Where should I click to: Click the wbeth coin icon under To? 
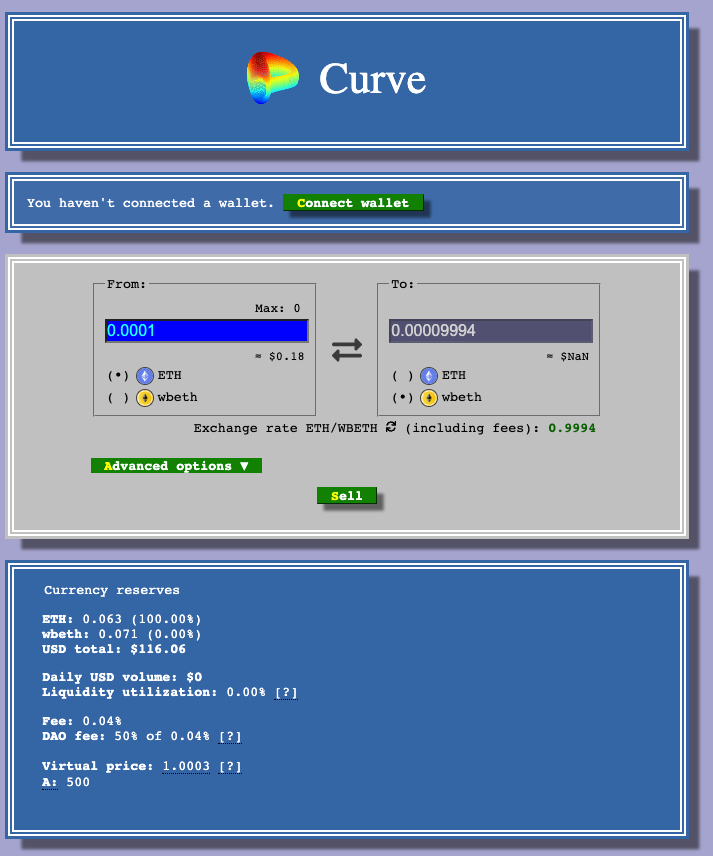(x=429, y=398)
